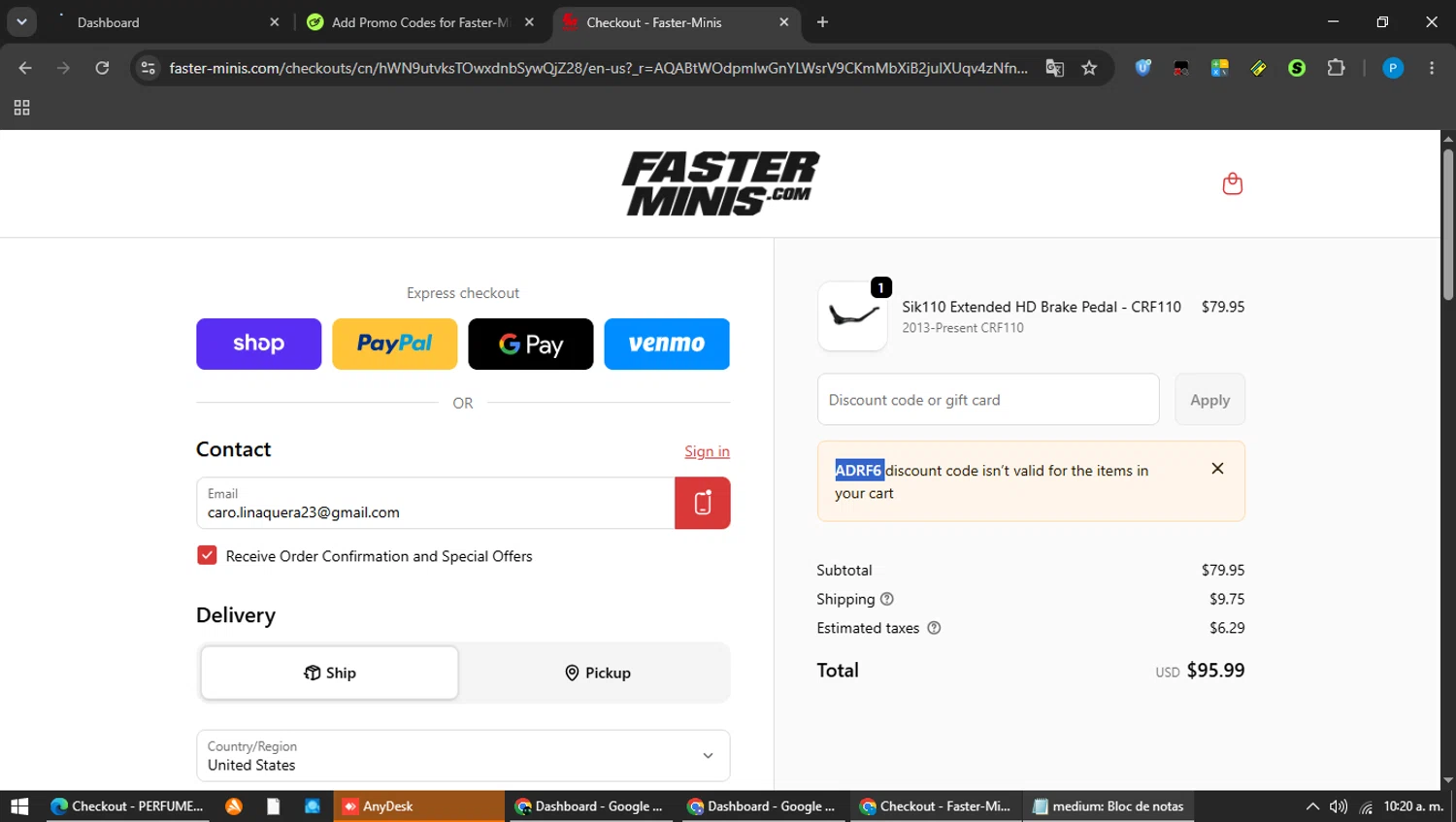This screenshot has height=822, width=1456.
Task: Open the shopping bag cart icon
Action: tap(1232, 183)
